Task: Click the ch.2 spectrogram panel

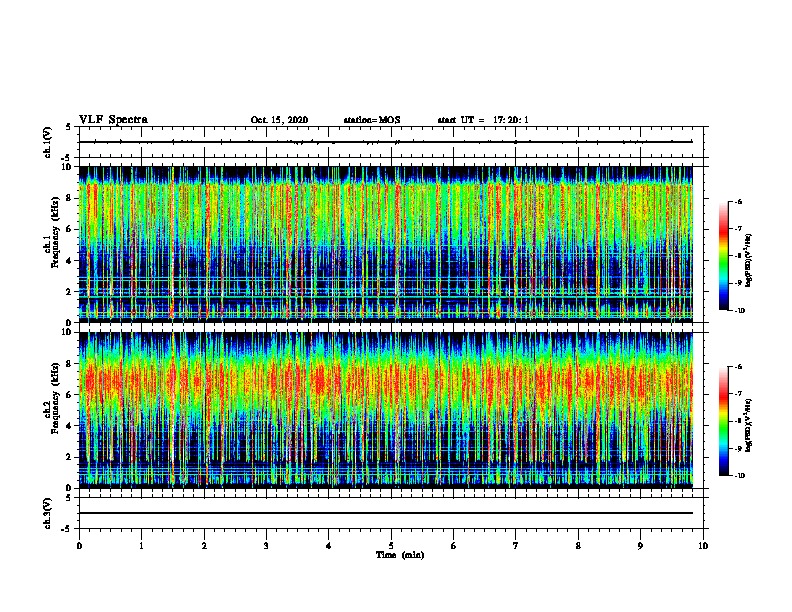Action: coord(386,410)
